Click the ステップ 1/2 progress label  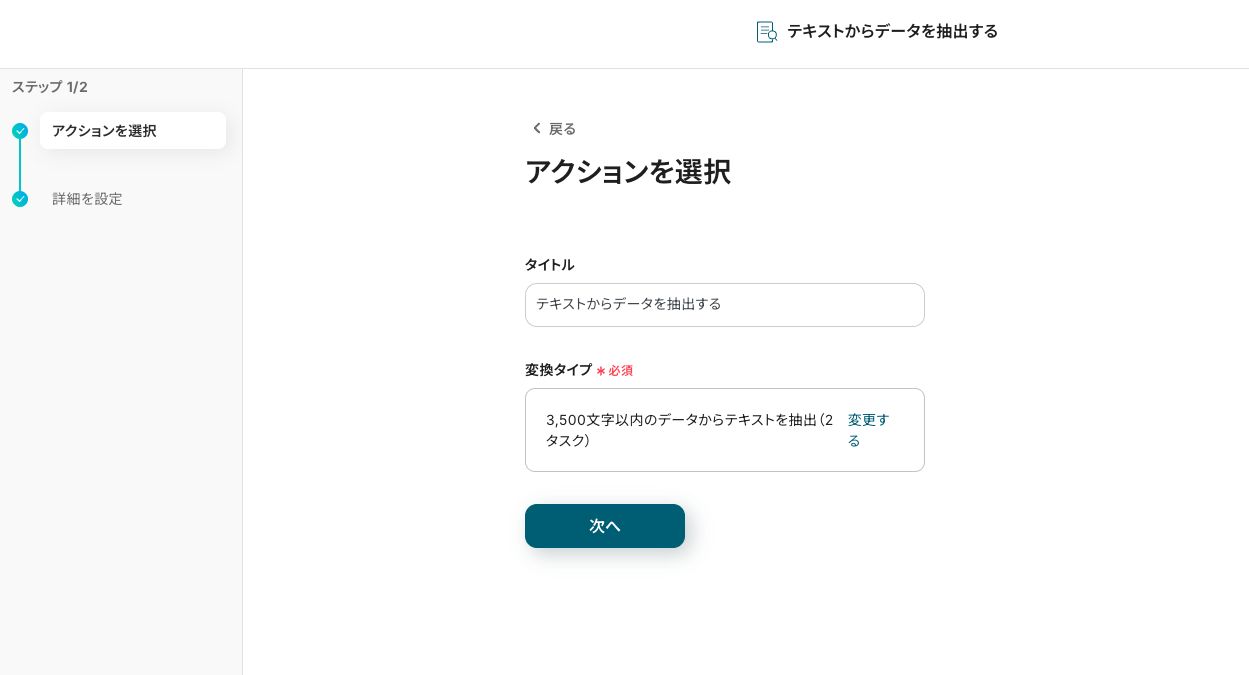[x=50, y=87]
